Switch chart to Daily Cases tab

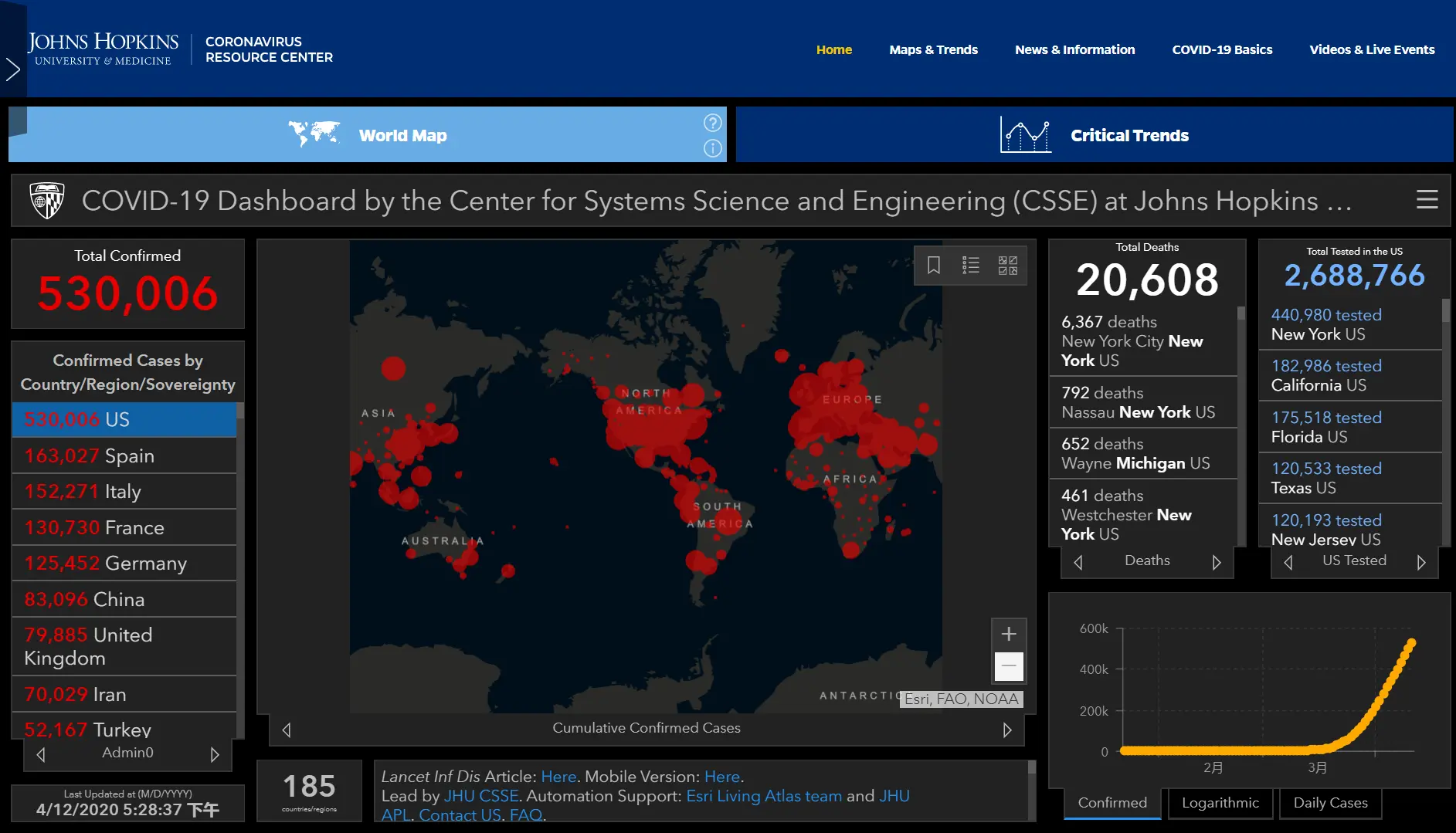(x=1331, y=803)
